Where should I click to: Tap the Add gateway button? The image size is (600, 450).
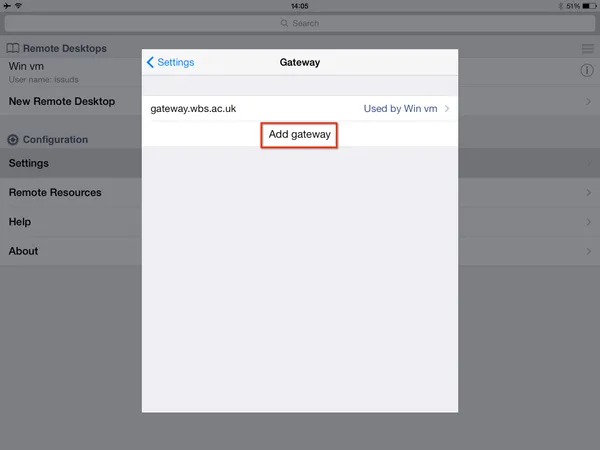(x=300, y=134)
